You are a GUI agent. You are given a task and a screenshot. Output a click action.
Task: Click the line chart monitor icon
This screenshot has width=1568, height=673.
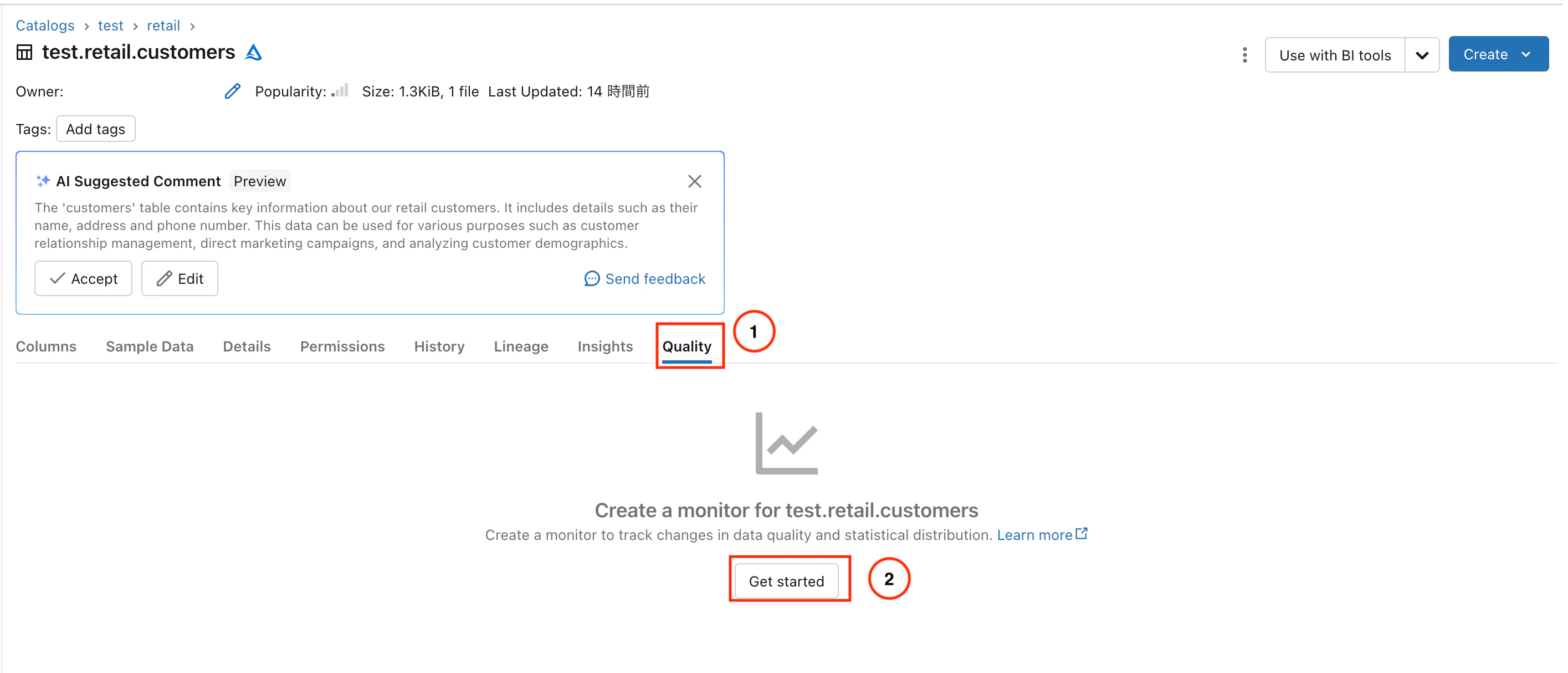pyautogui.click(x=786, y=443)
